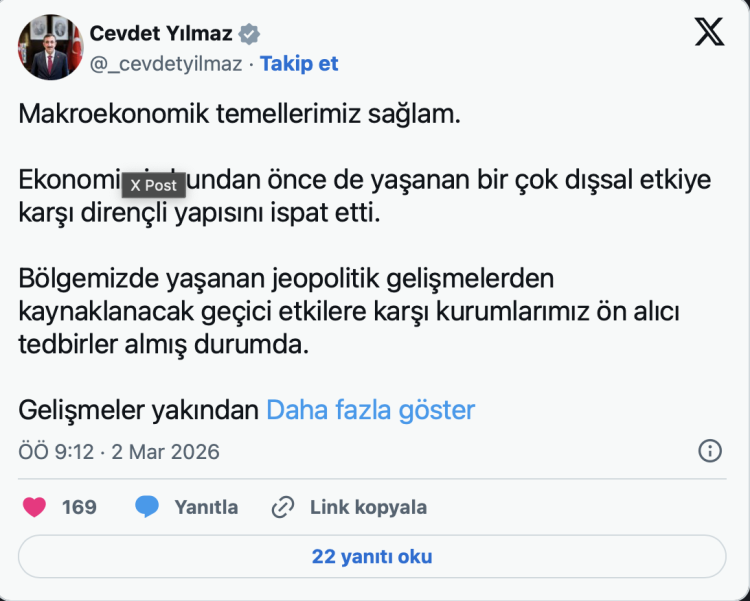Viewport: 750px width, 601px height.
Task: Click the 169 likes count
Action: click(x=79, y=507)
